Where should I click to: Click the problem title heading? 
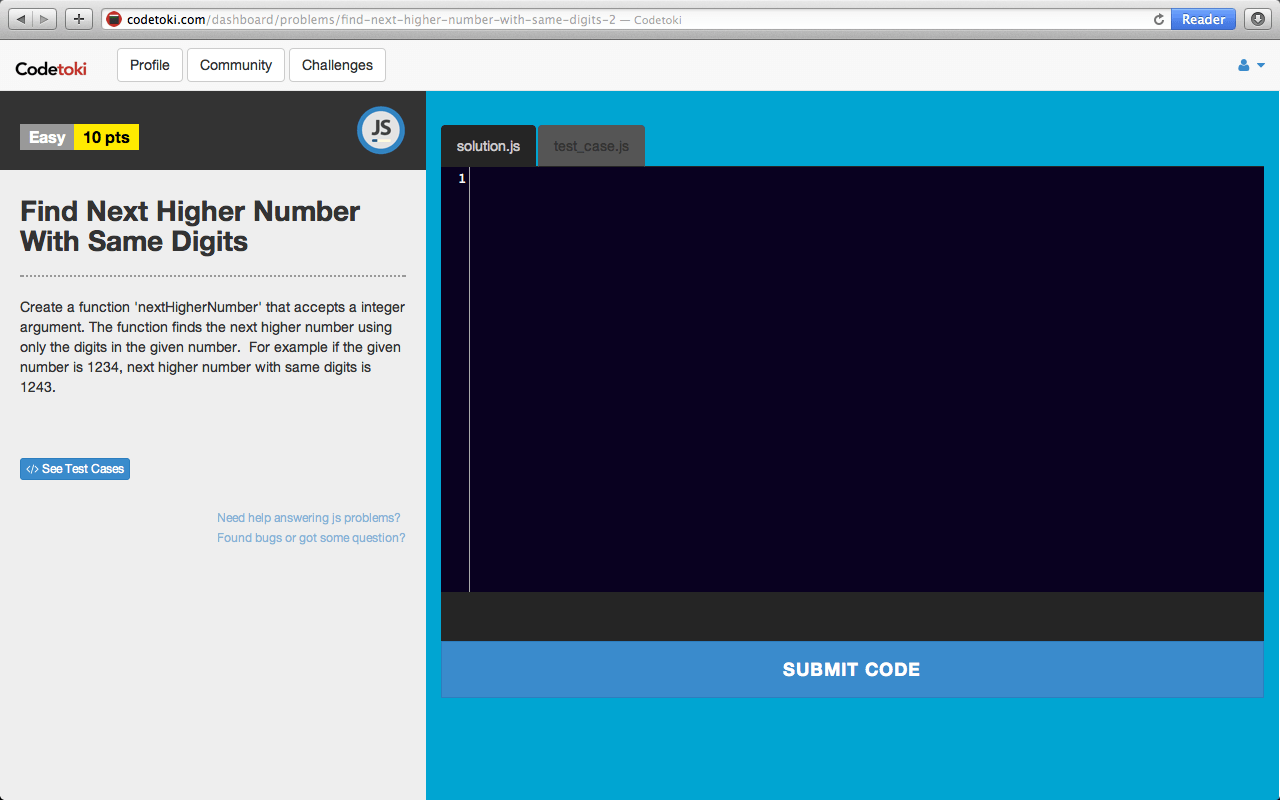click(190, 226)
